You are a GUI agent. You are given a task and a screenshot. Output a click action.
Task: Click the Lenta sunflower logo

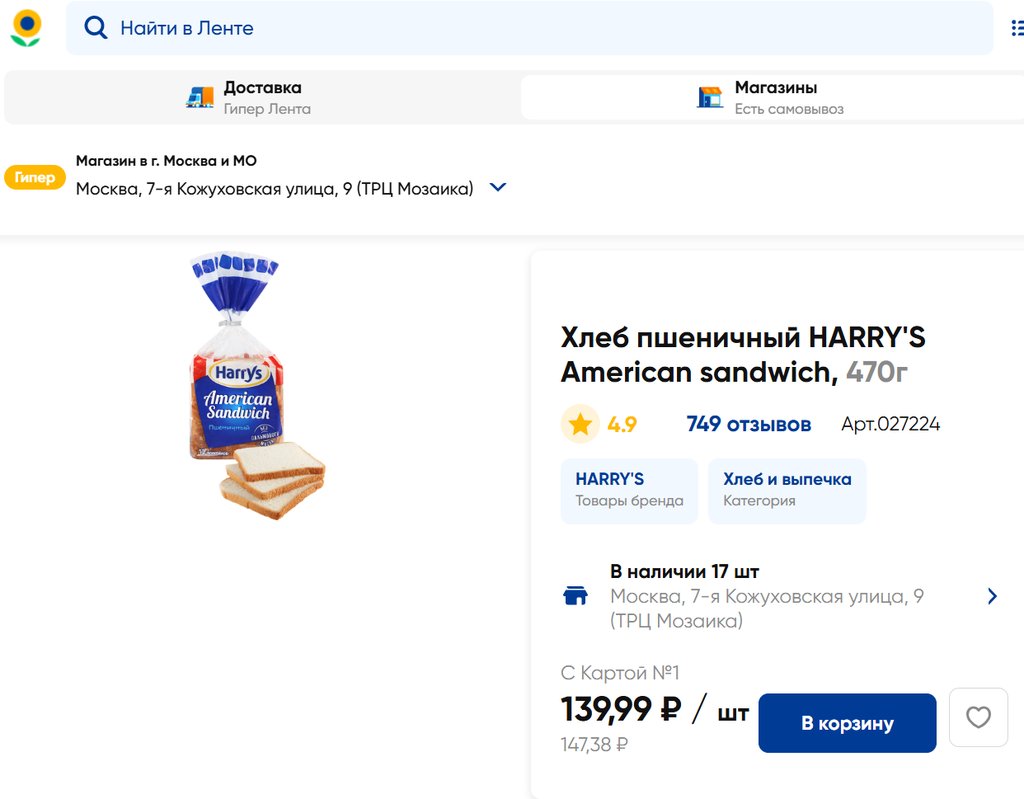(x=26, y=28)
